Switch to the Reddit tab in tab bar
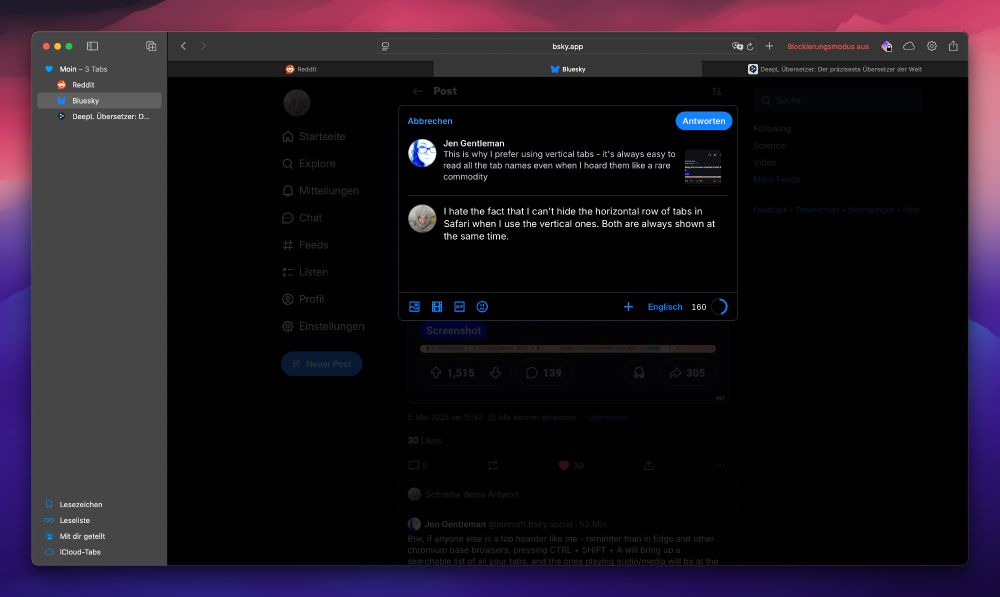 [300, 69]
